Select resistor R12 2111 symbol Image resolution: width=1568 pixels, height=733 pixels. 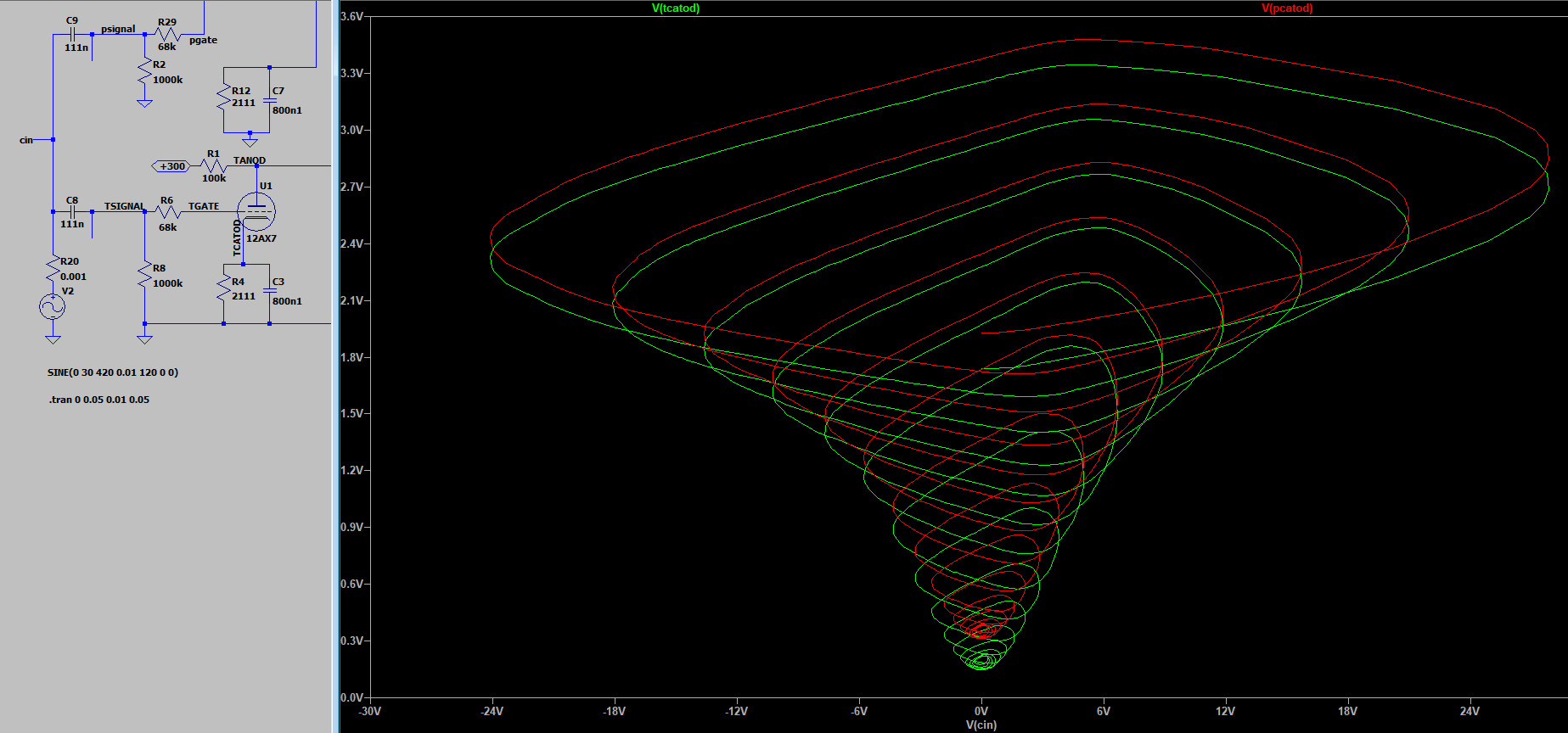(x=224, y=97)
